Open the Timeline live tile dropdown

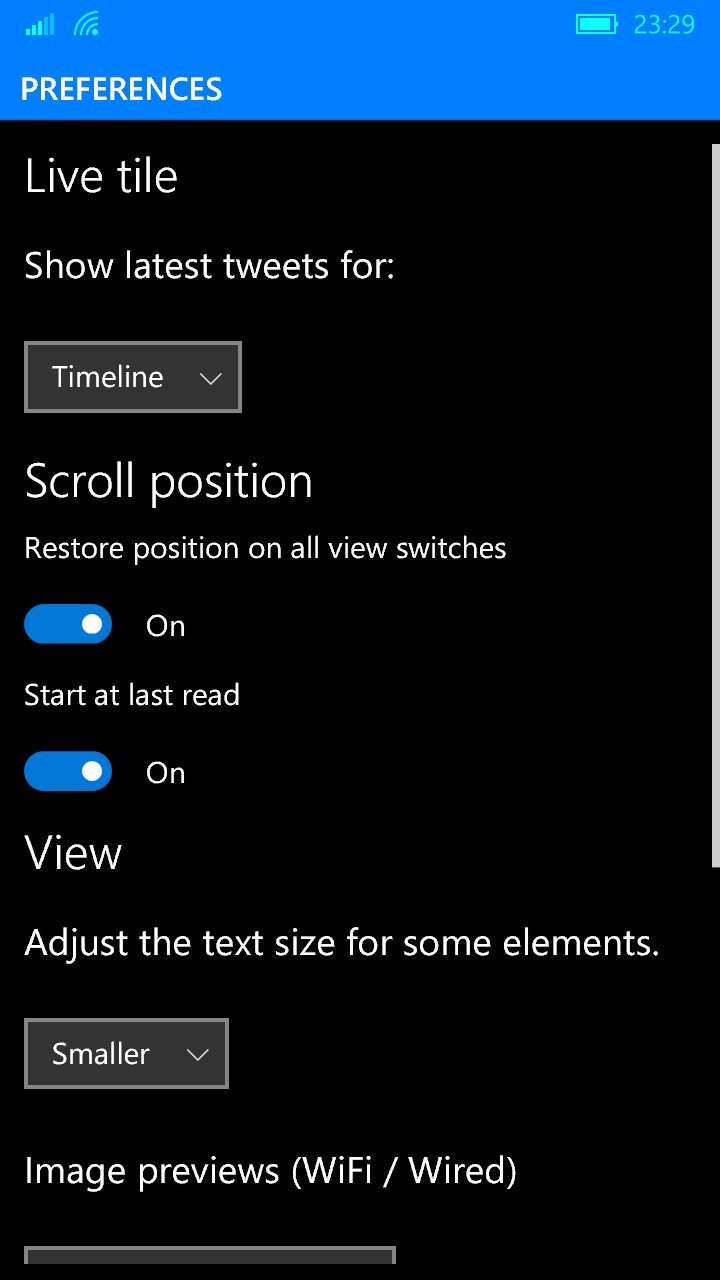(133, 377)
